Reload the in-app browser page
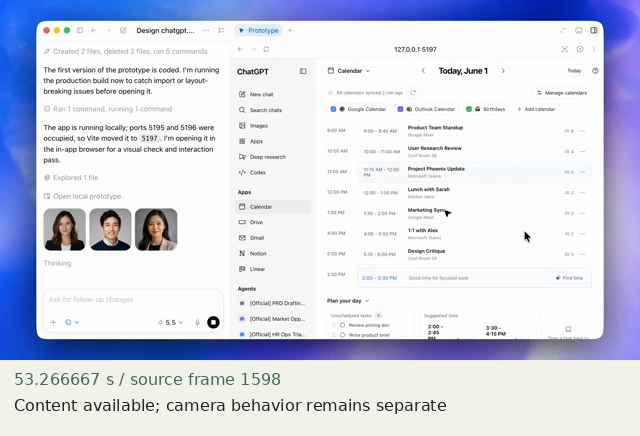 coord(266,49)
